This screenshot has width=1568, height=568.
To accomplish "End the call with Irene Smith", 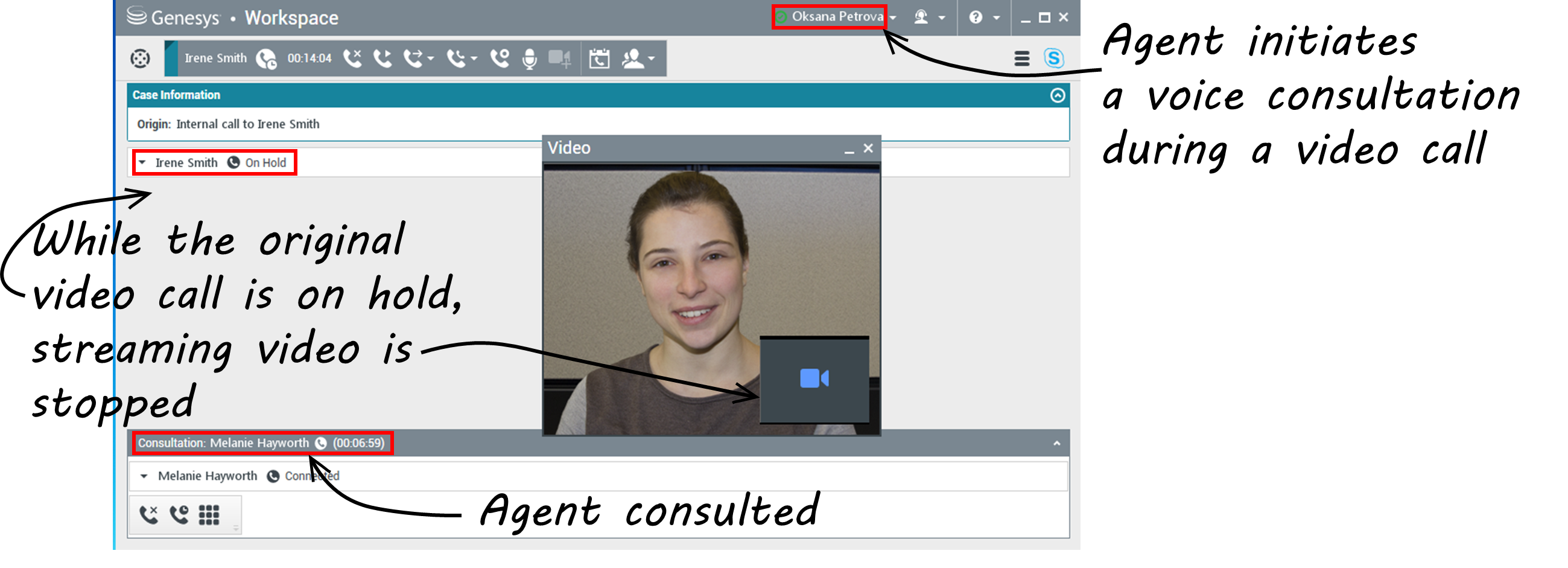I will pos(352,59).
